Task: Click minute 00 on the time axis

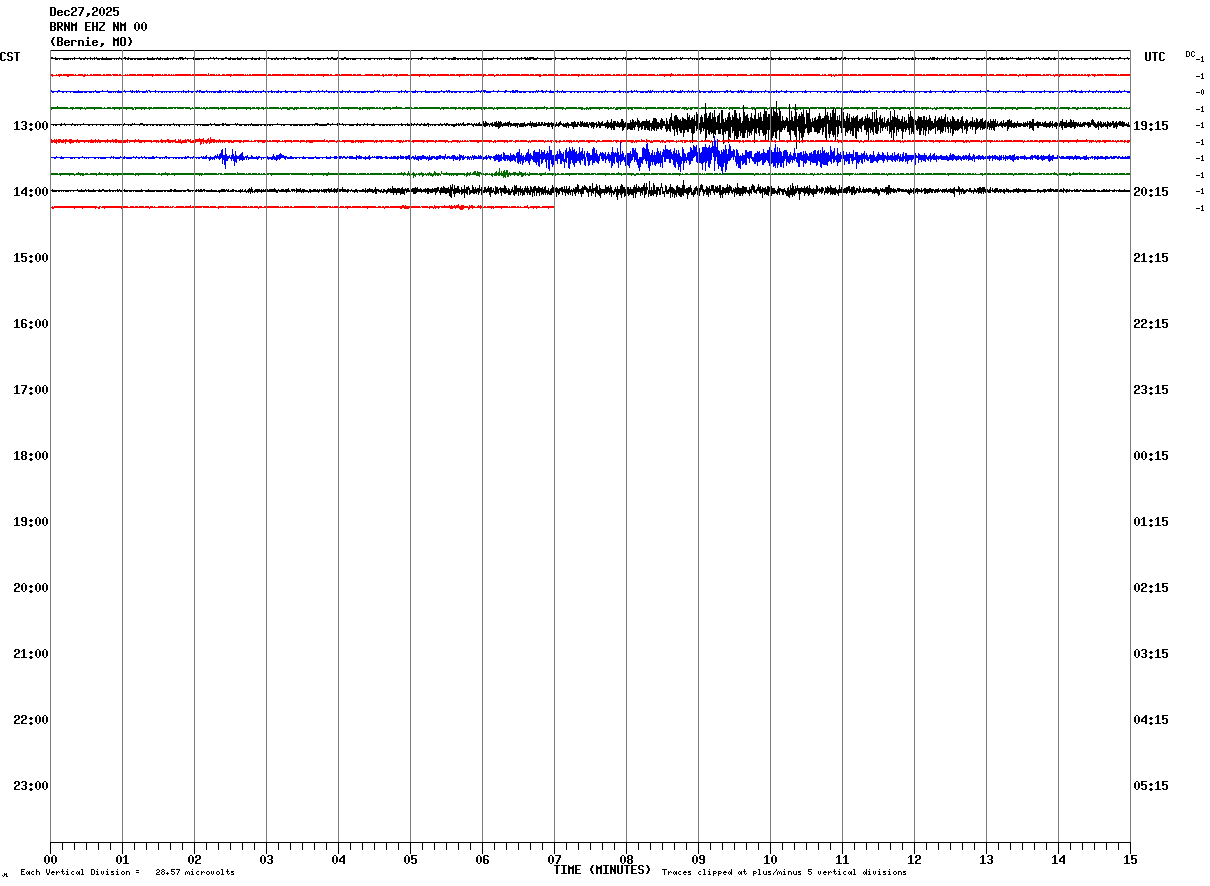Action: tap(50, 859)
